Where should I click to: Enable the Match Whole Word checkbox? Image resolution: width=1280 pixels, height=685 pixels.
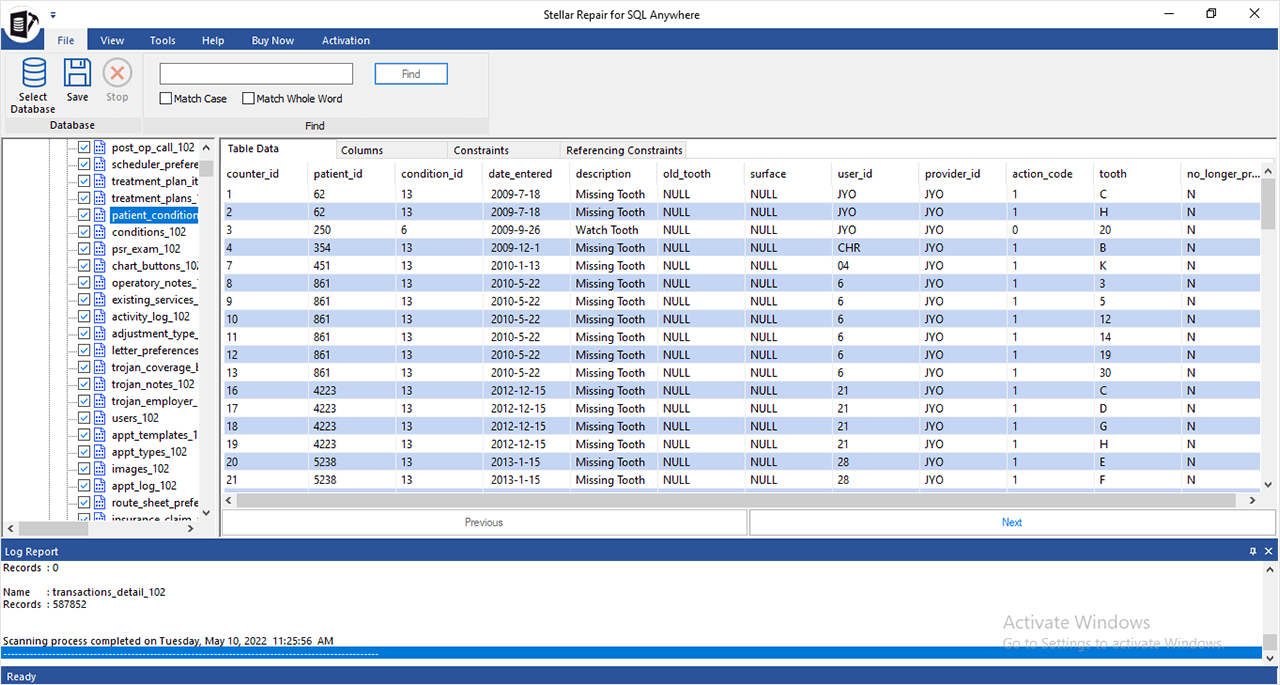248,99
